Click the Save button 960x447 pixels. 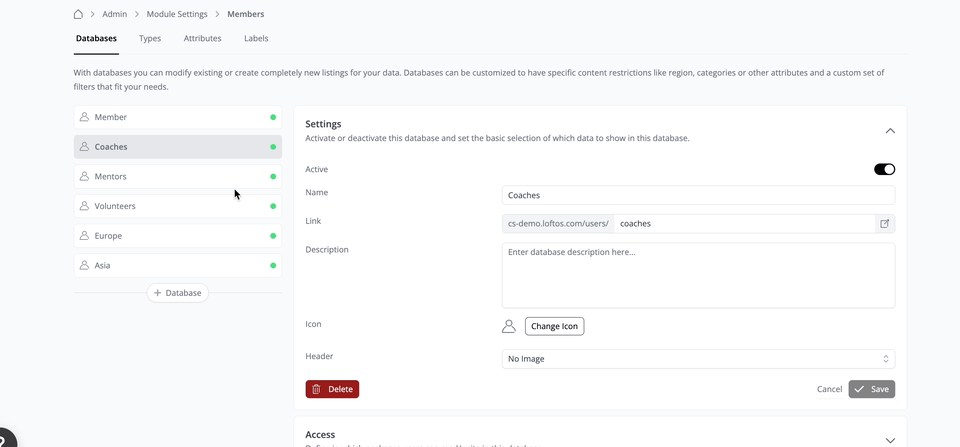(x=871, y=389)
